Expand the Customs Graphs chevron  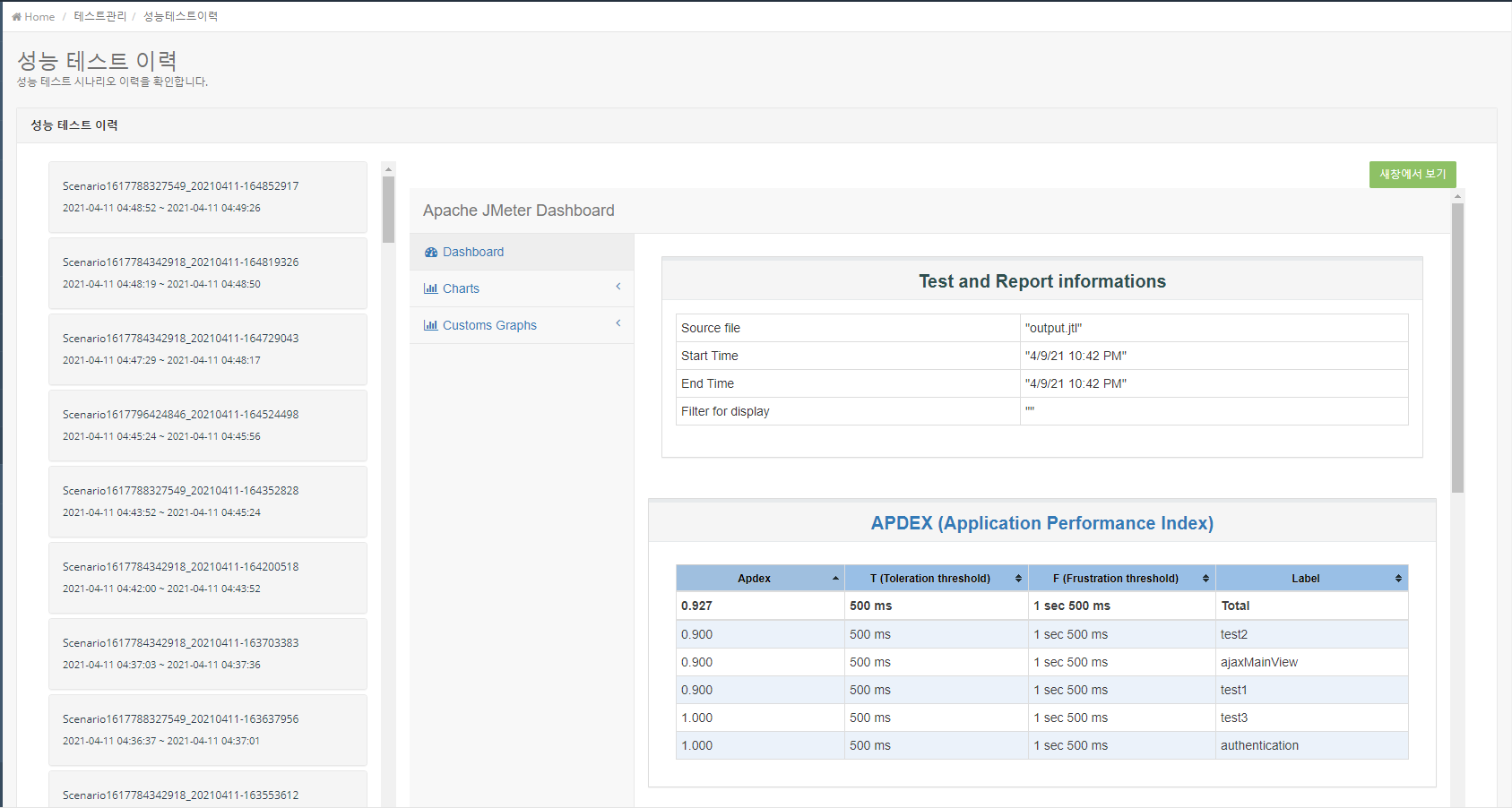[x=618, y=323]
